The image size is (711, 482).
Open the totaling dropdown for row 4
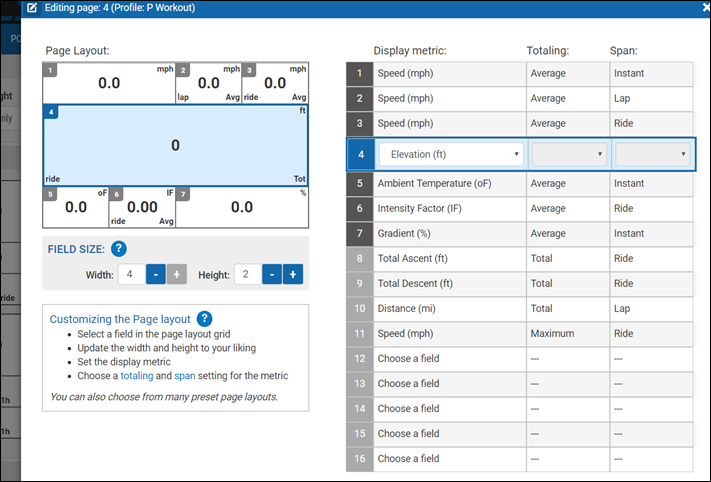tap(568, 155)
